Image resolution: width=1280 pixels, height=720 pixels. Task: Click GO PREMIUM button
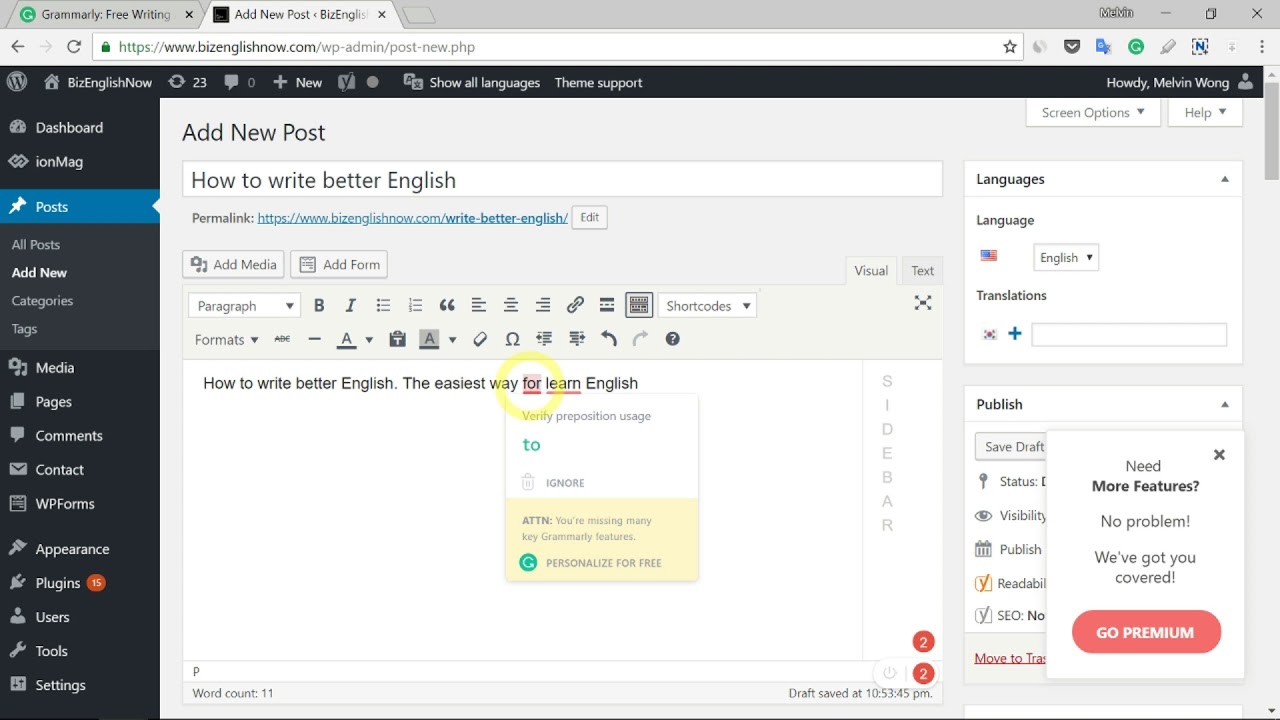click(x=1146, y=632)
